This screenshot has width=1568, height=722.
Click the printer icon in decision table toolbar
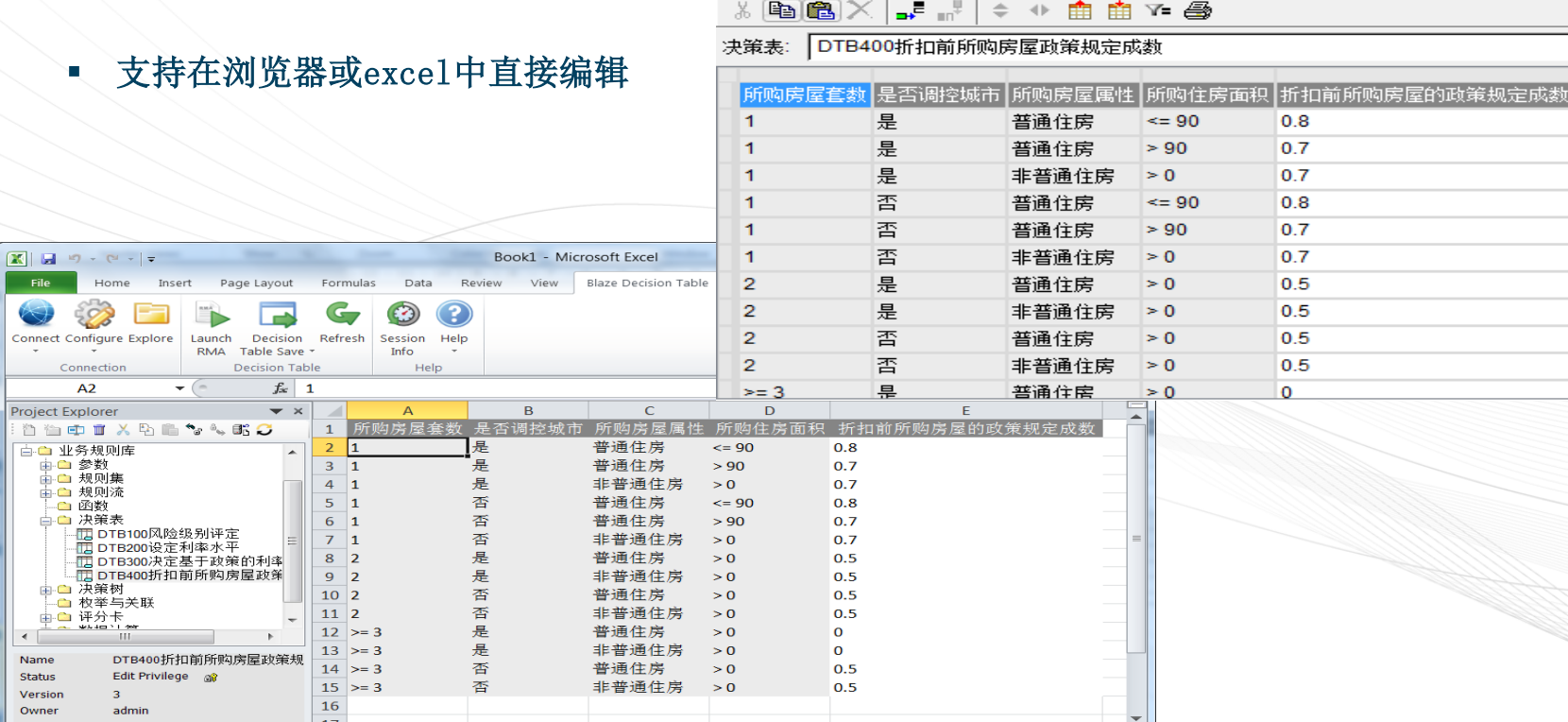click(x=1198, y=11)
